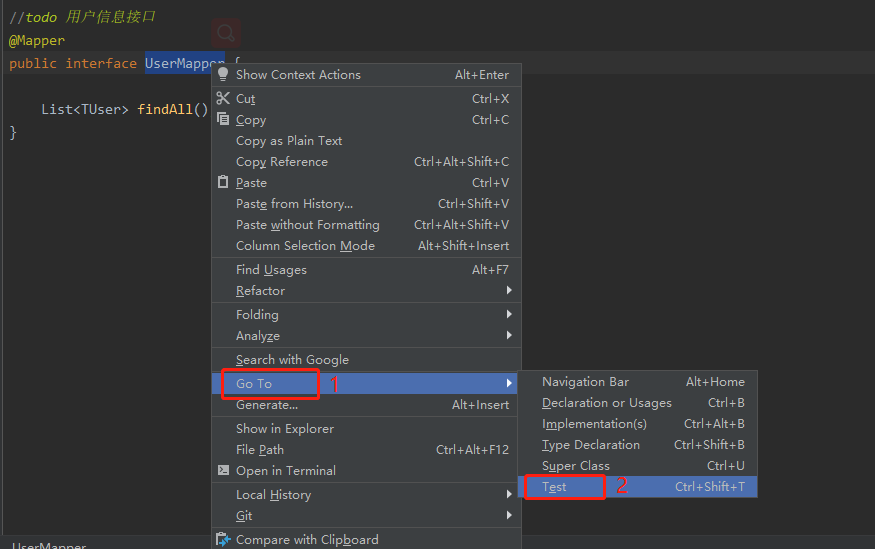The height and width of the screenshot is (549, 875).
Task: Go to Test in the submenu
Action: coord(638,487)
